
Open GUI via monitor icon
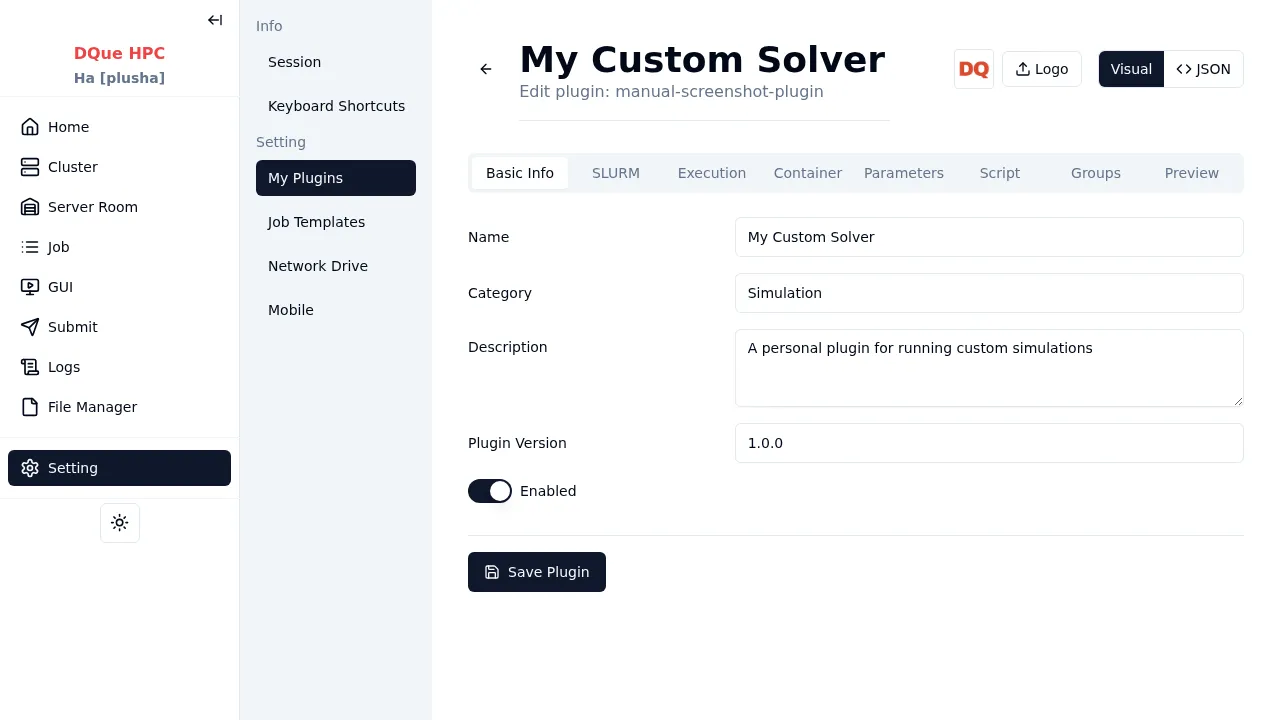30,287
